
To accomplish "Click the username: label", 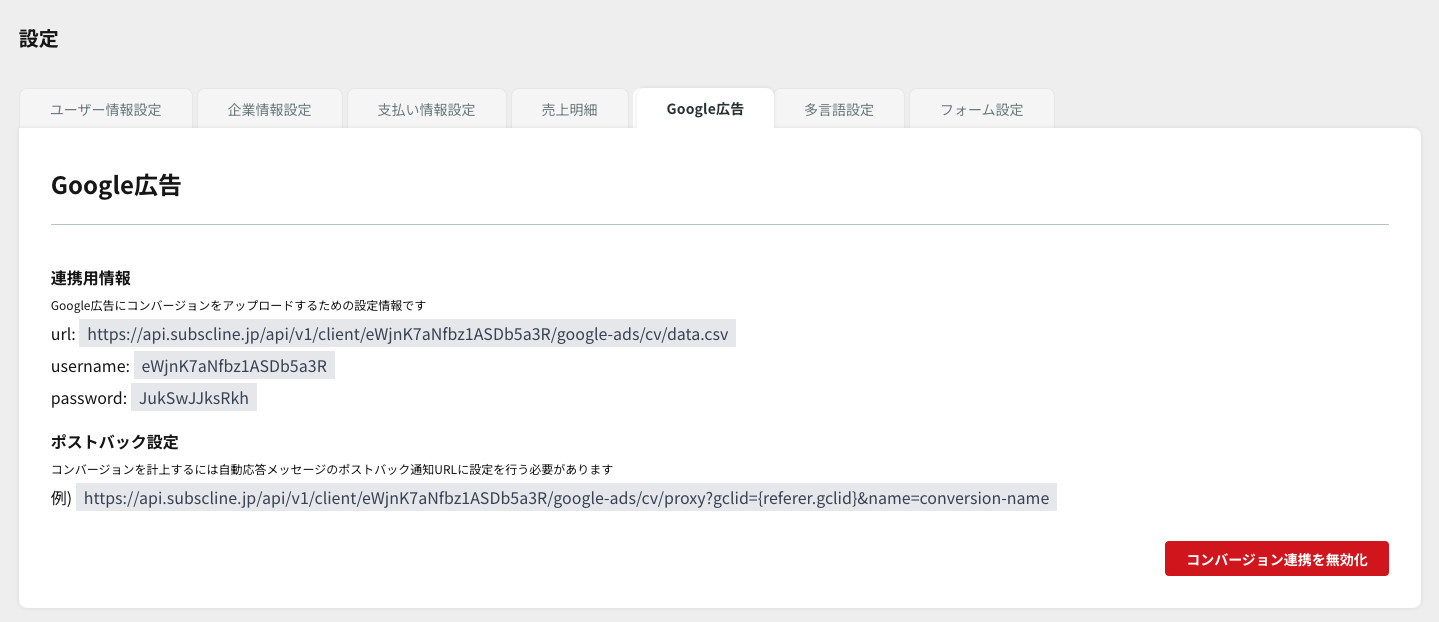I will click(x=90, y=366).
